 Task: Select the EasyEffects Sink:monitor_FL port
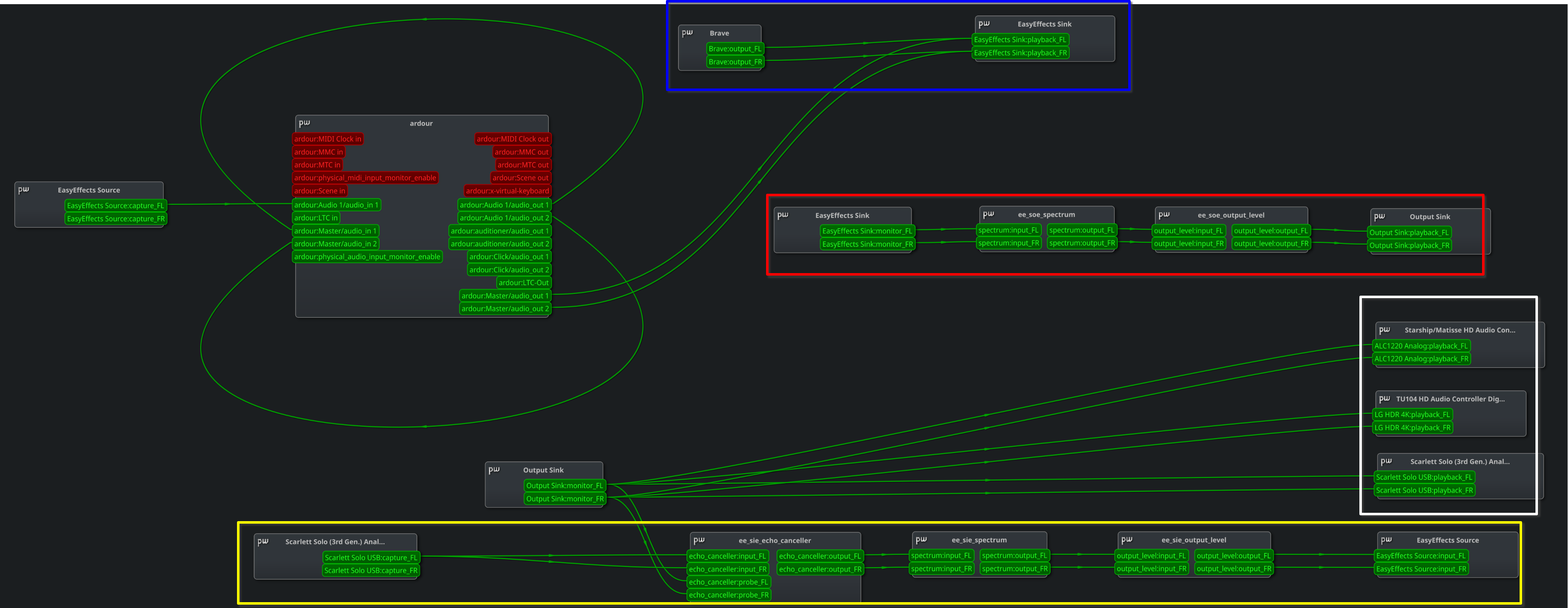[x=867, y=231]
